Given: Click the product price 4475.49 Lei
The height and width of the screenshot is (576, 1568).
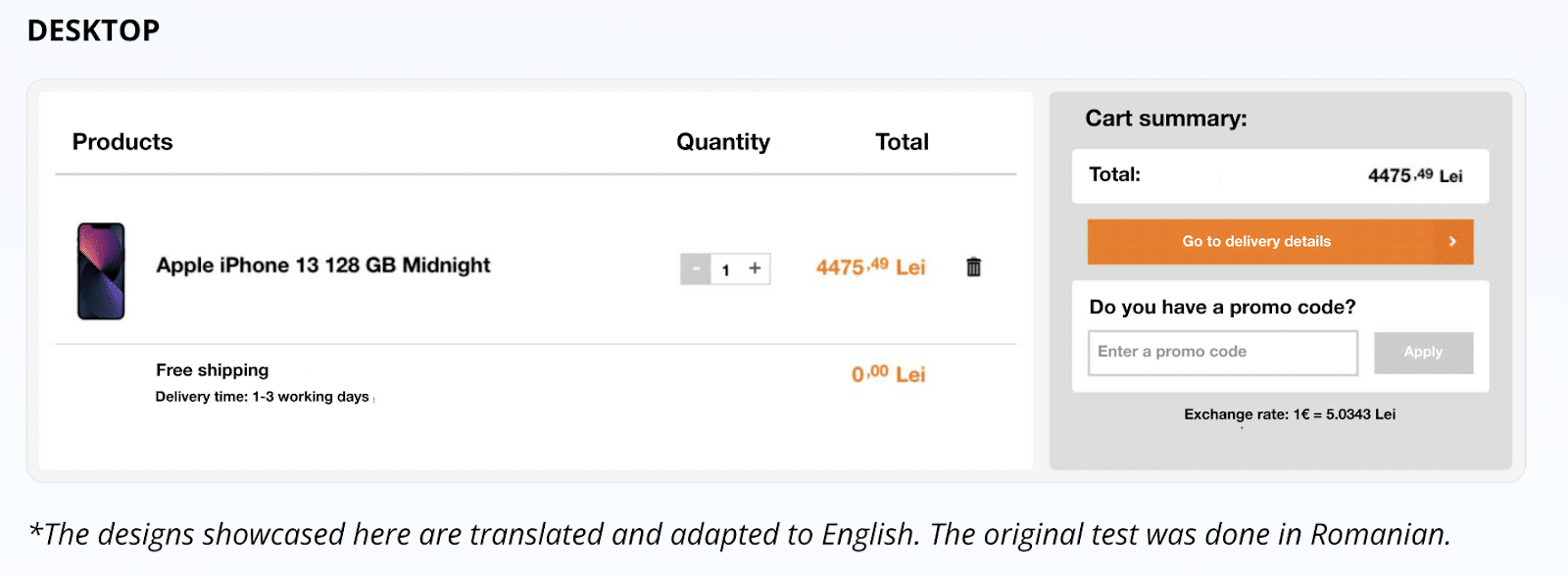Looking at the screenshot, I should click(x=870, y=266).
